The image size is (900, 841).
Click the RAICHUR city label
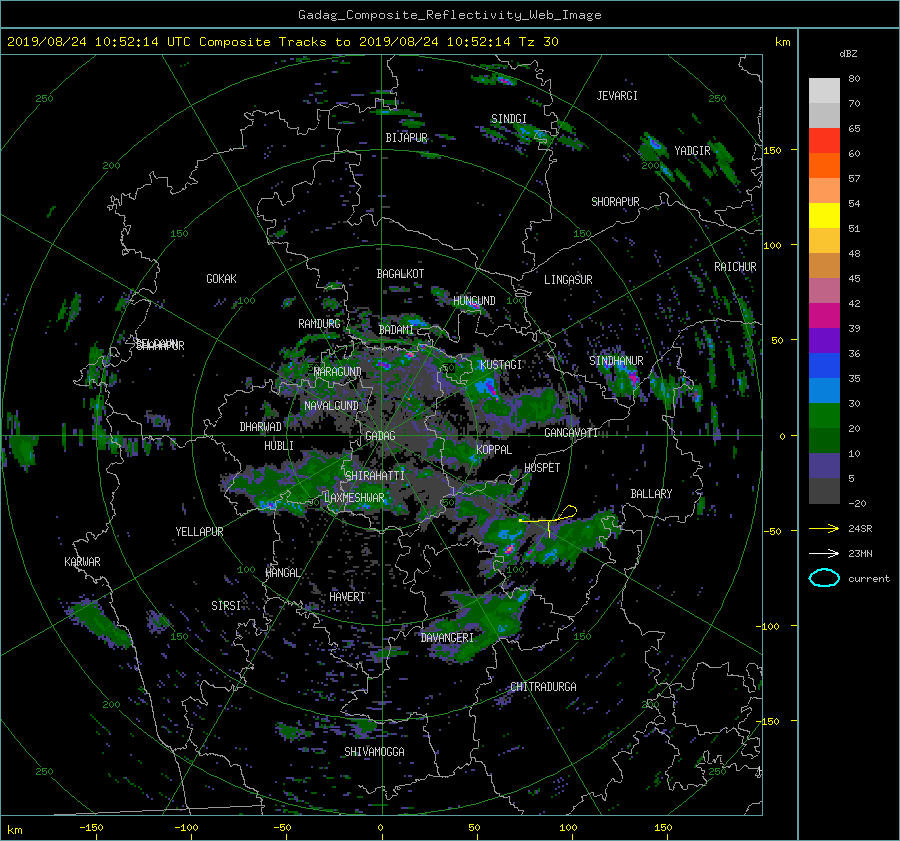tap(735, 267)
